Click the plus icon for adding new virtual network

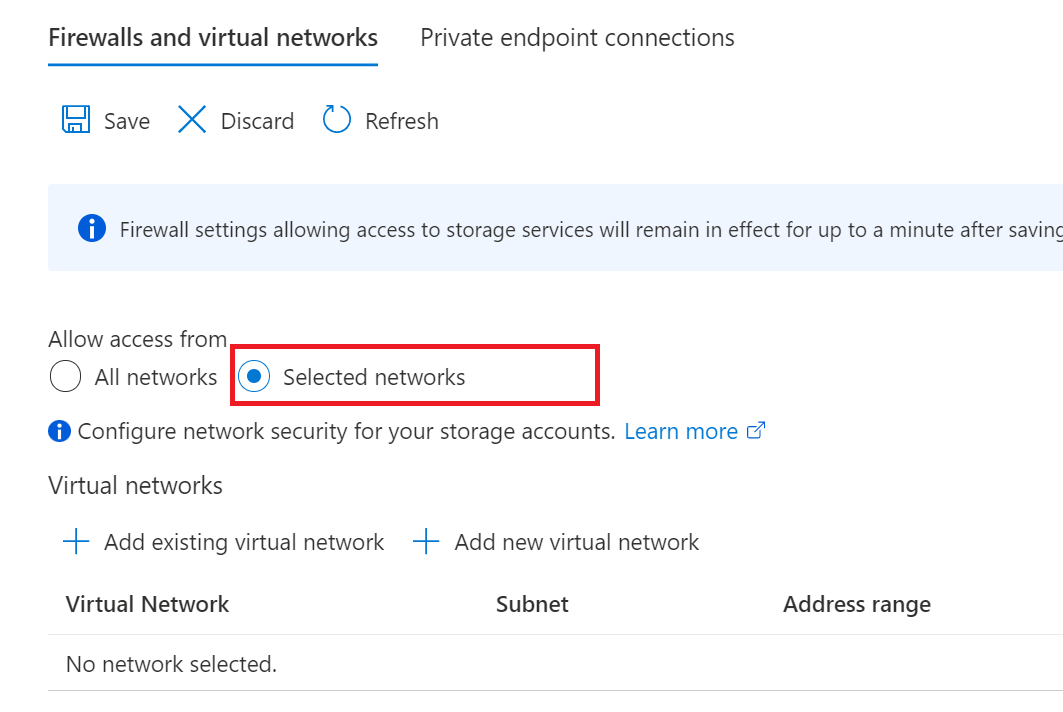[425, 541]
